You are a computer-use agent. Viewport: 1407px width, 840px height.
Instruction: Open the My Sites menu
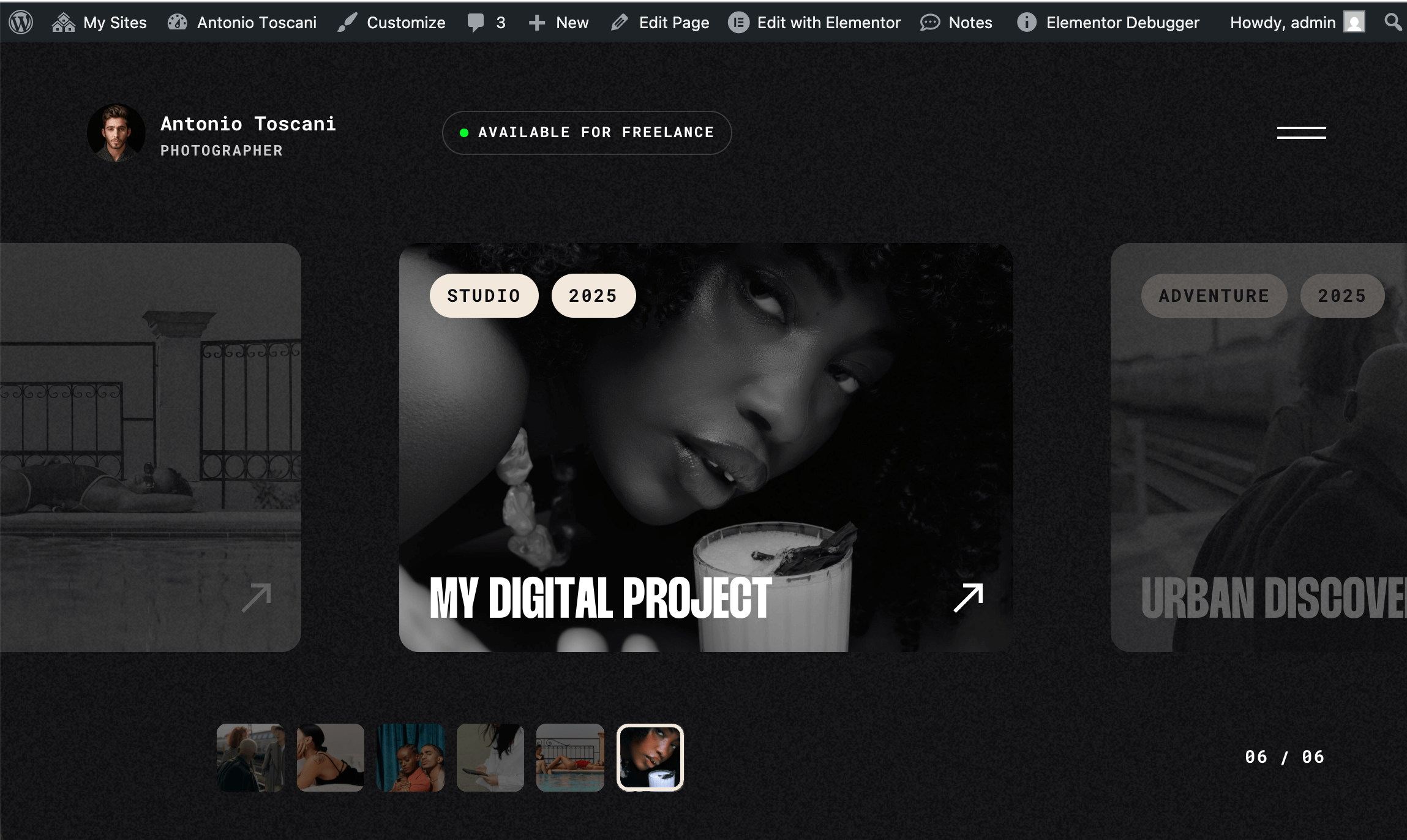(x=100, y=23)
